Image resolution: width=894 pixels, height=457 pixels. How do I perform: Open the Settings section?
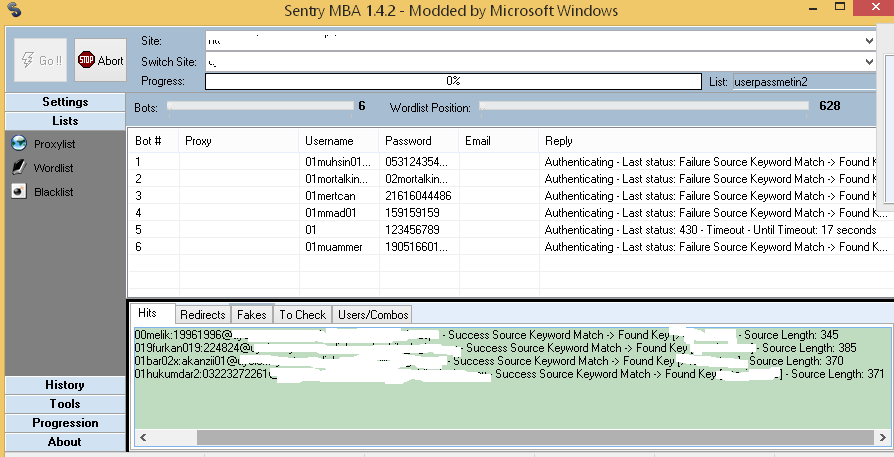pyautogui.click(x=65, y=102)
